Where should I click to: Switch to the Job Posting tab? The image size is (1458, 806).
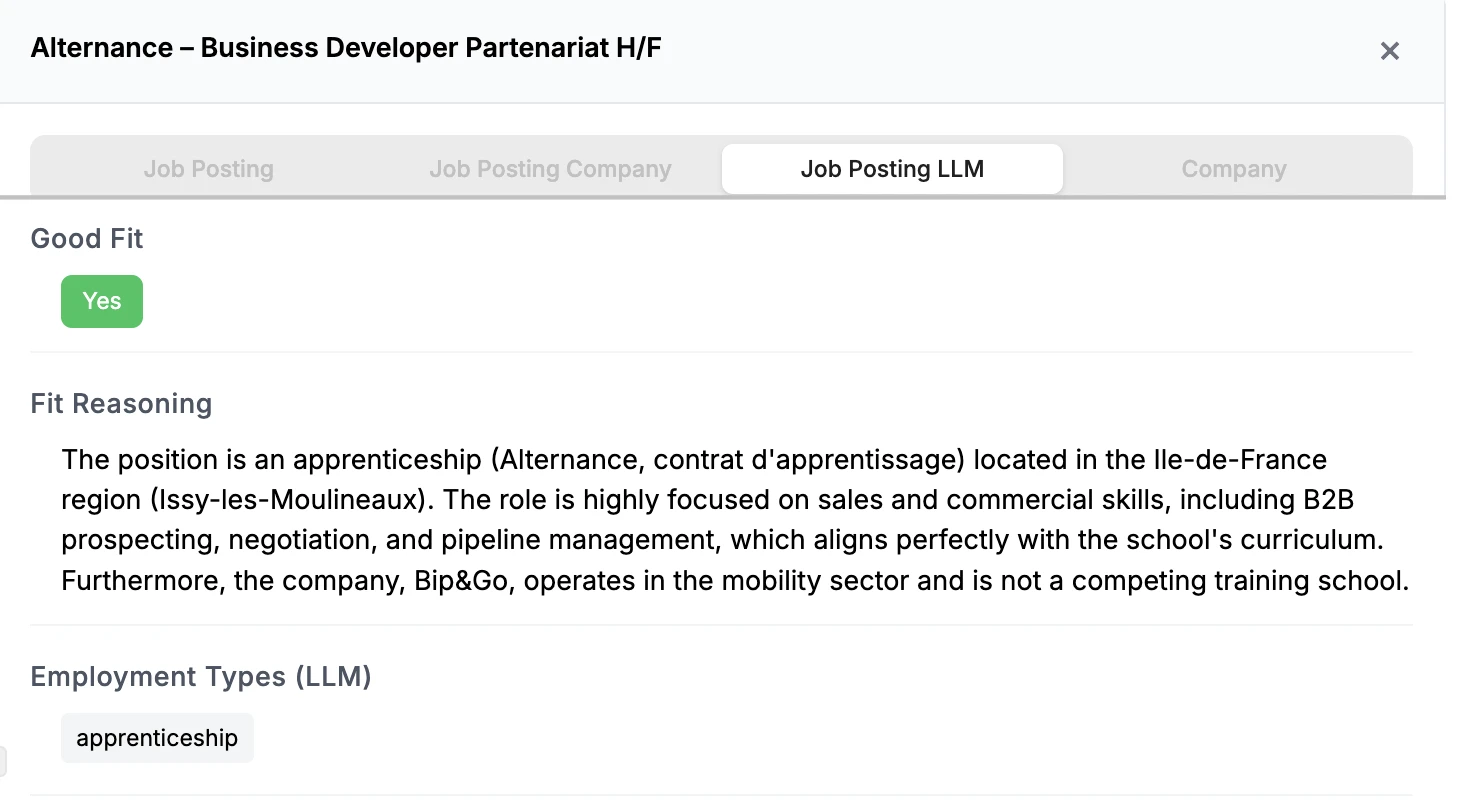pos(208,169)
